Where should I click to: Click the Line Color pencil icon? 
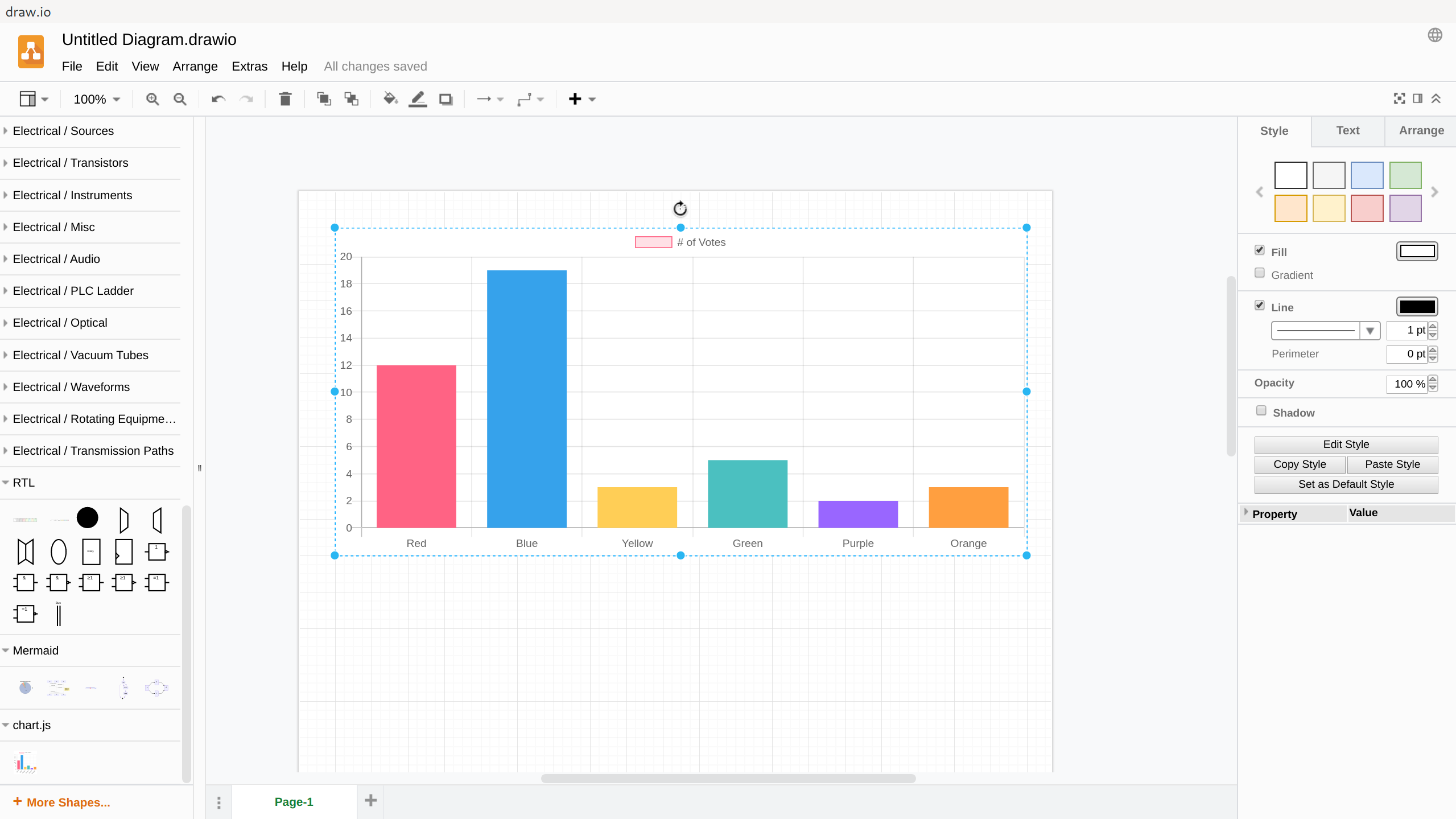click(x=418, y=99)
